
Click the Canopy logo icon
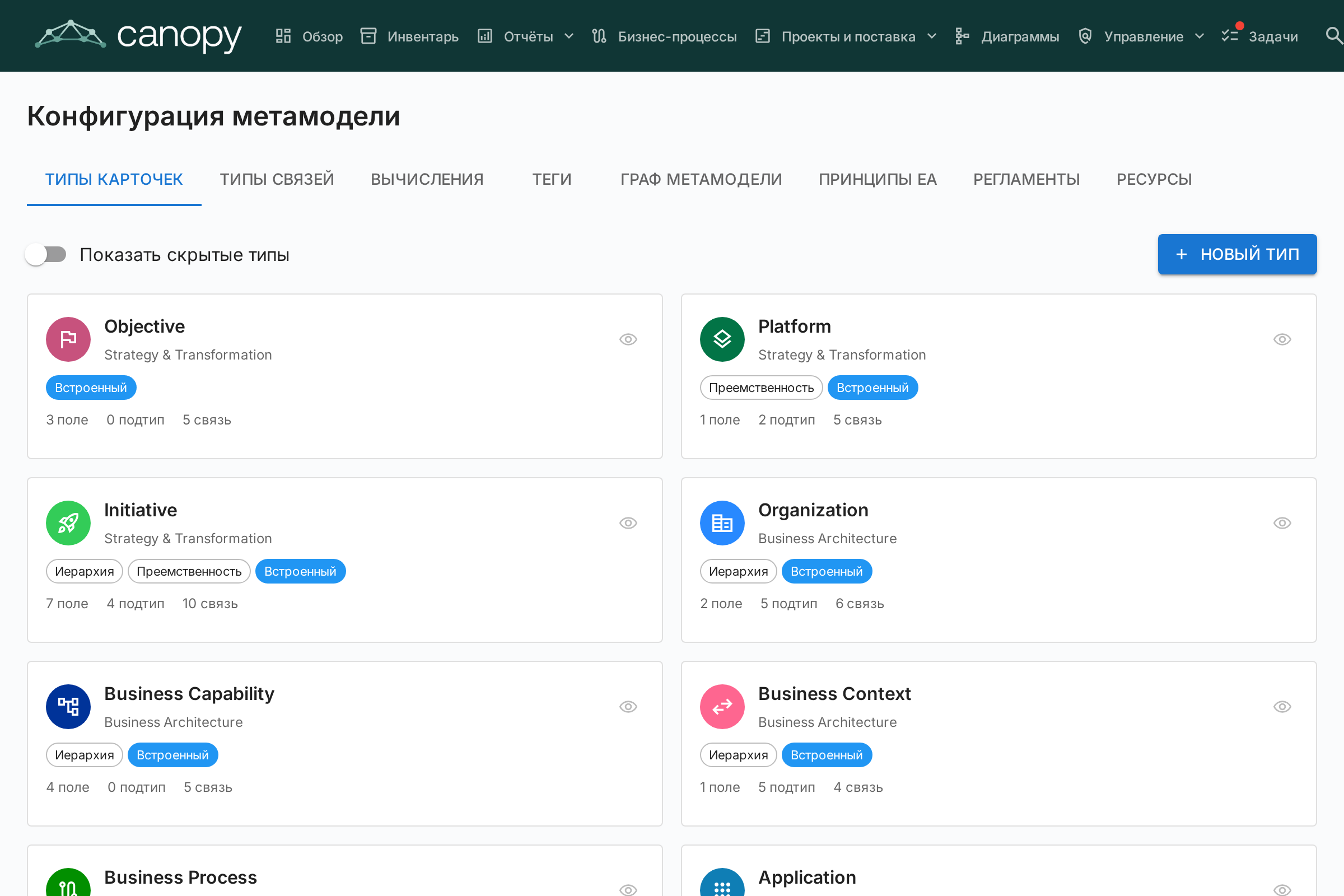(71, 34)
